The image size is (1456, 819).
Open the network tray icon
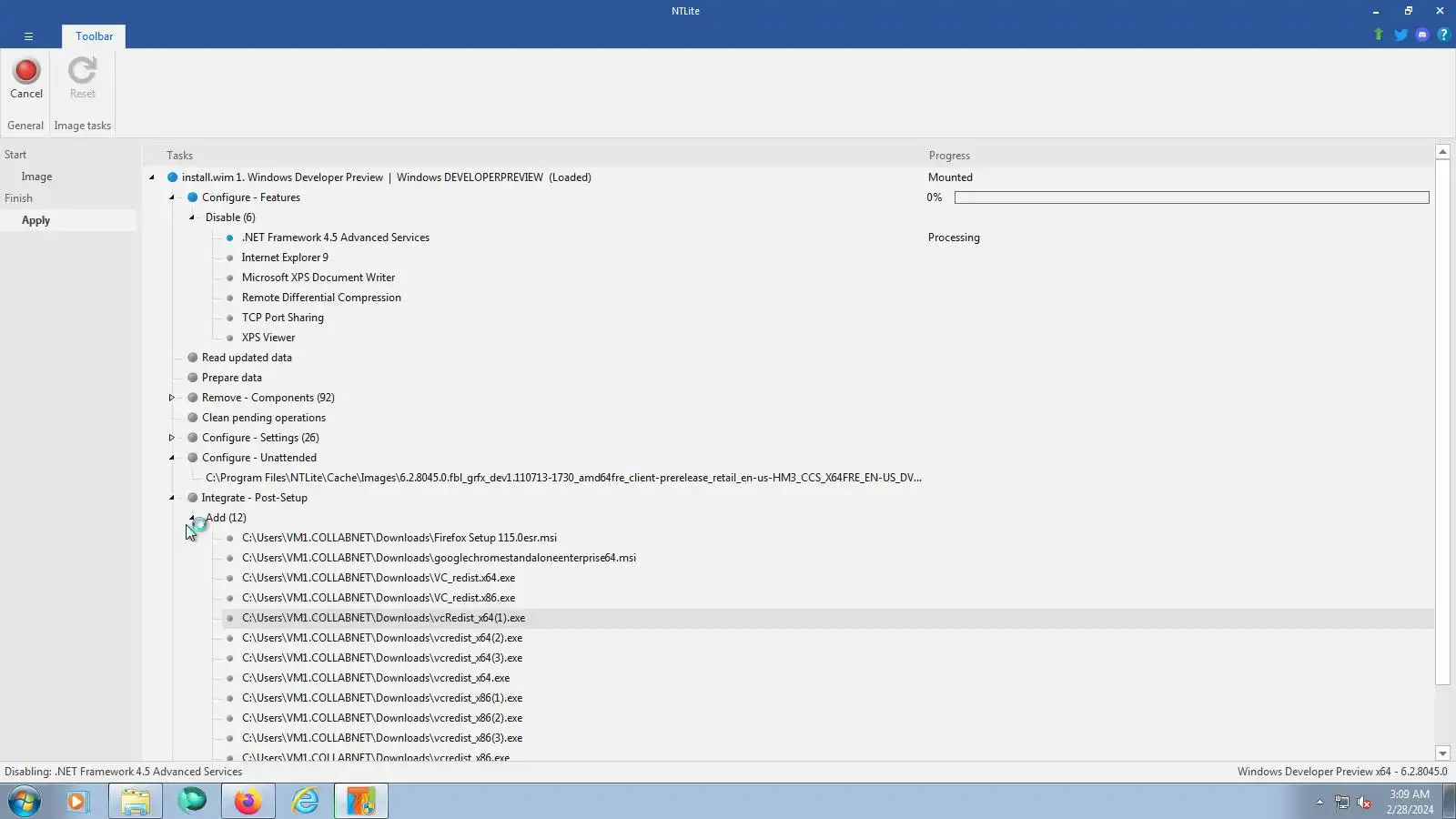[x=1342, y=803]
